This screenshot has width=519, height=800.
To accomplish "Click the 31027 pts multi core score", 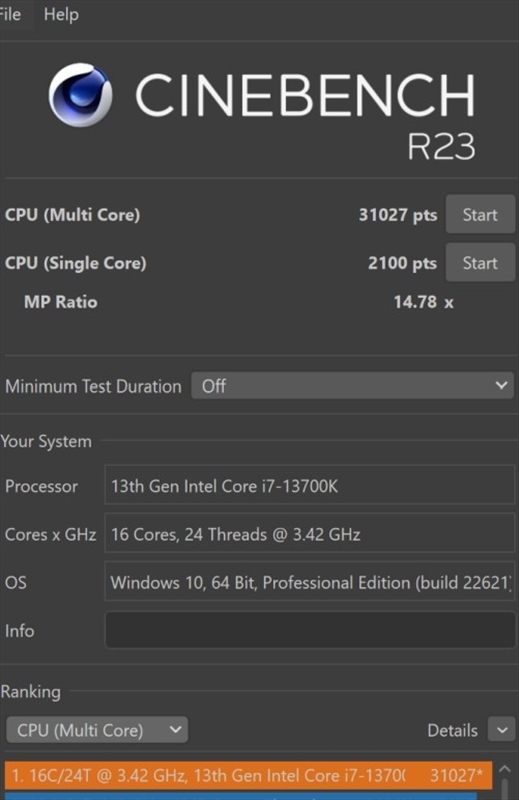I will click(398, 215).
